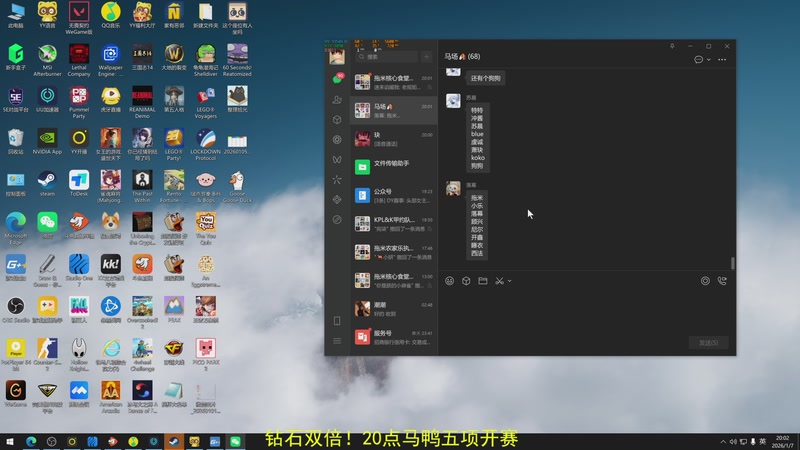800x450 pixels.
Task: Open the emoji picker in the chat toolbar
Action: coord(449,281)
